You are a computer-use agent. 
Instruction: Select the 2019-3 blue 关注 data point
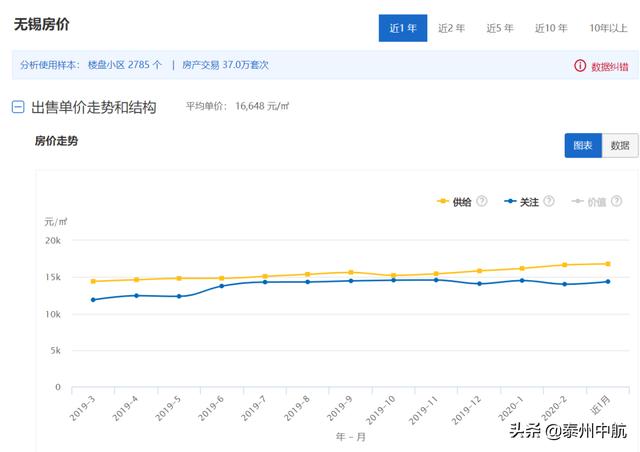coord(93,300)
